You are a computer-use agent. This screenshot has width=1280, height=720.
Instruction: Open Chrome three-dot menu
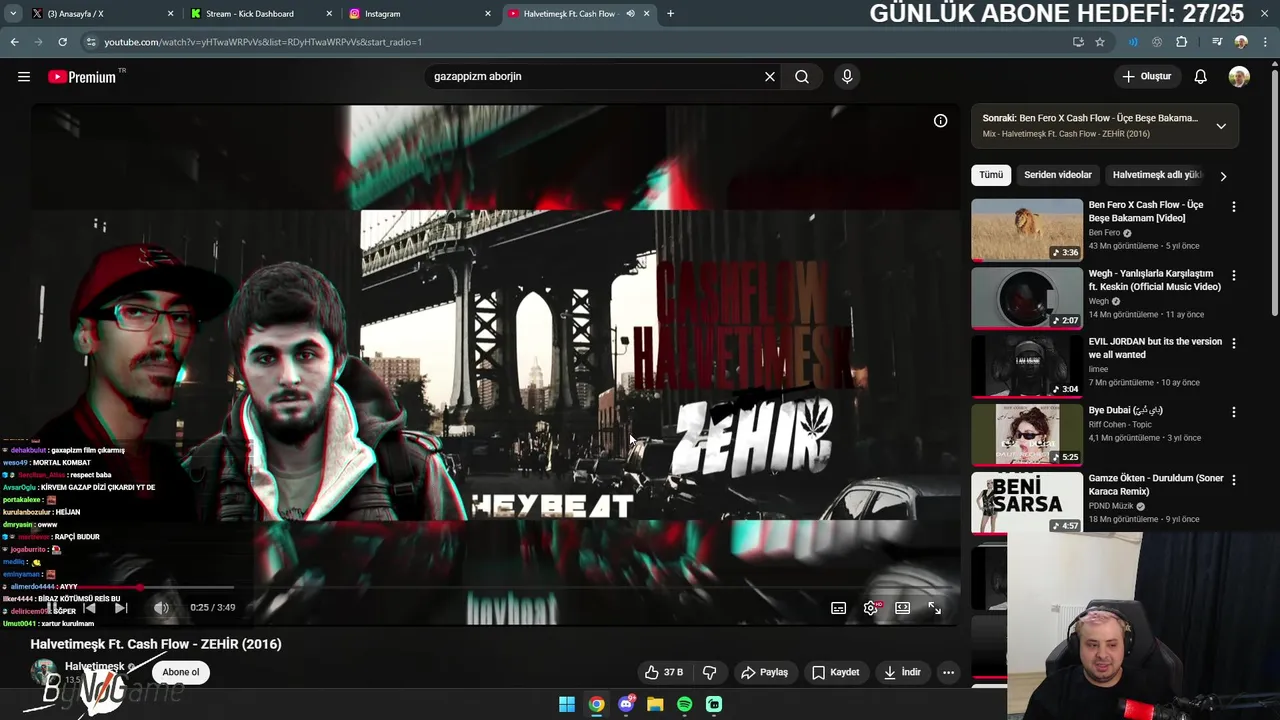click(1265, 42)
